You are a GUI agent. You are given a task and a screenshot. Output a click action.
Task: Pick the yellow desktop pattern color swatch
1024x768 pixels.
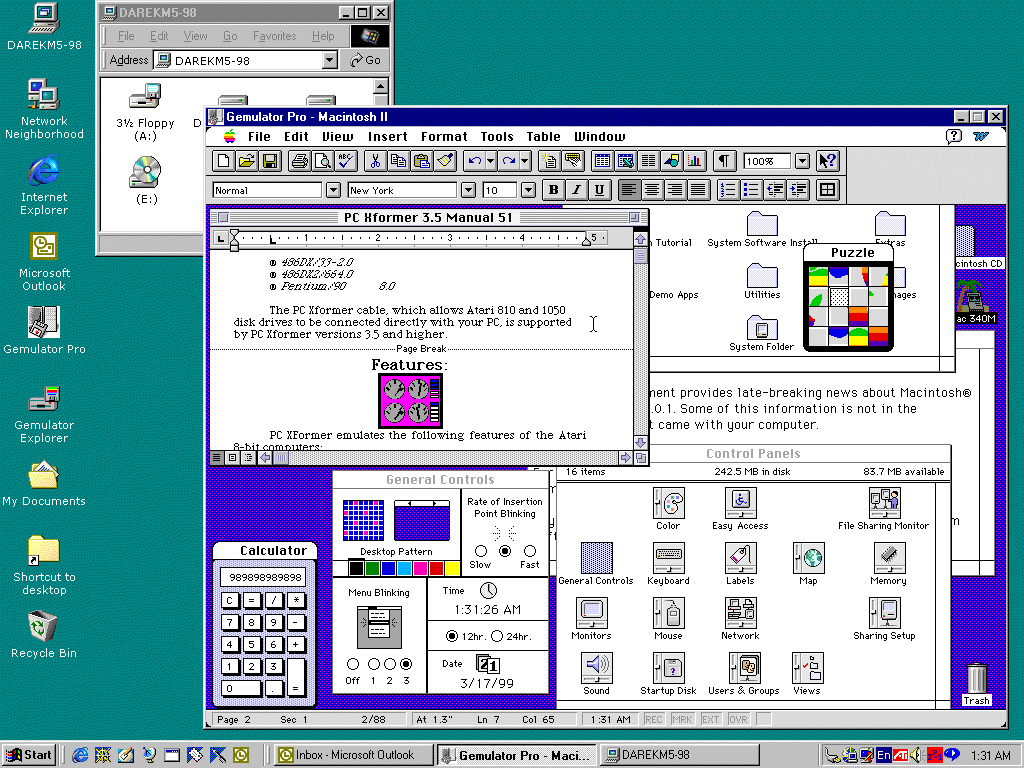(452, 568)
